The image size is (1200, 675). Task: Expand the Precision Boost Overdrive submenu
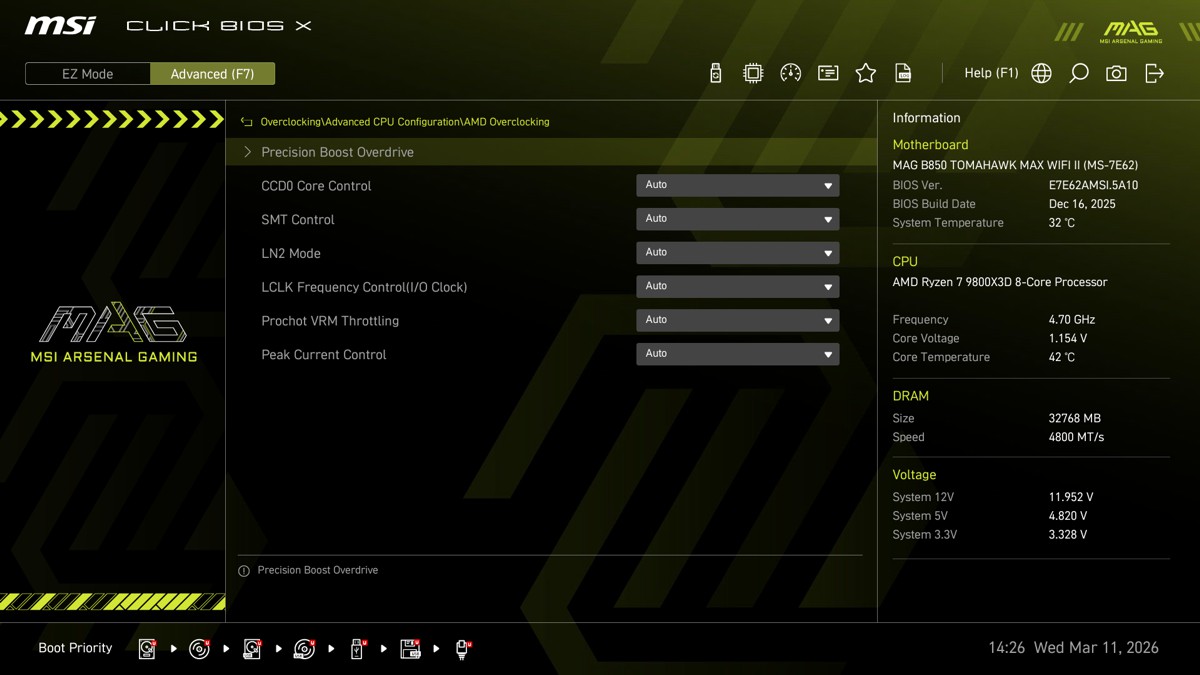click(337, 152)
